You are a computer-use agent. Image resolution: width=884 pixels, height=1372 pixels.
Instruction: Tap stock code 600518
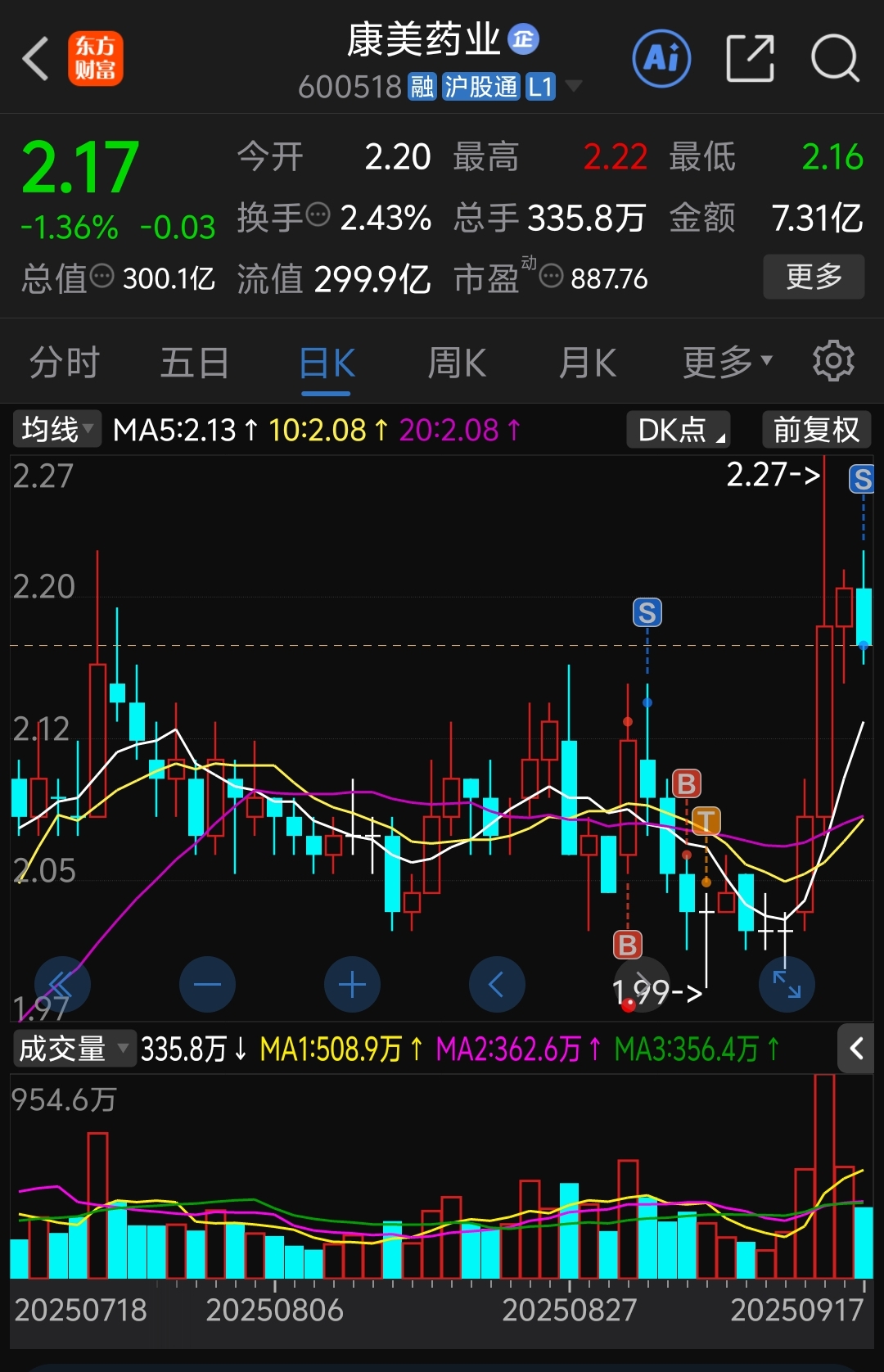point(350,86)
